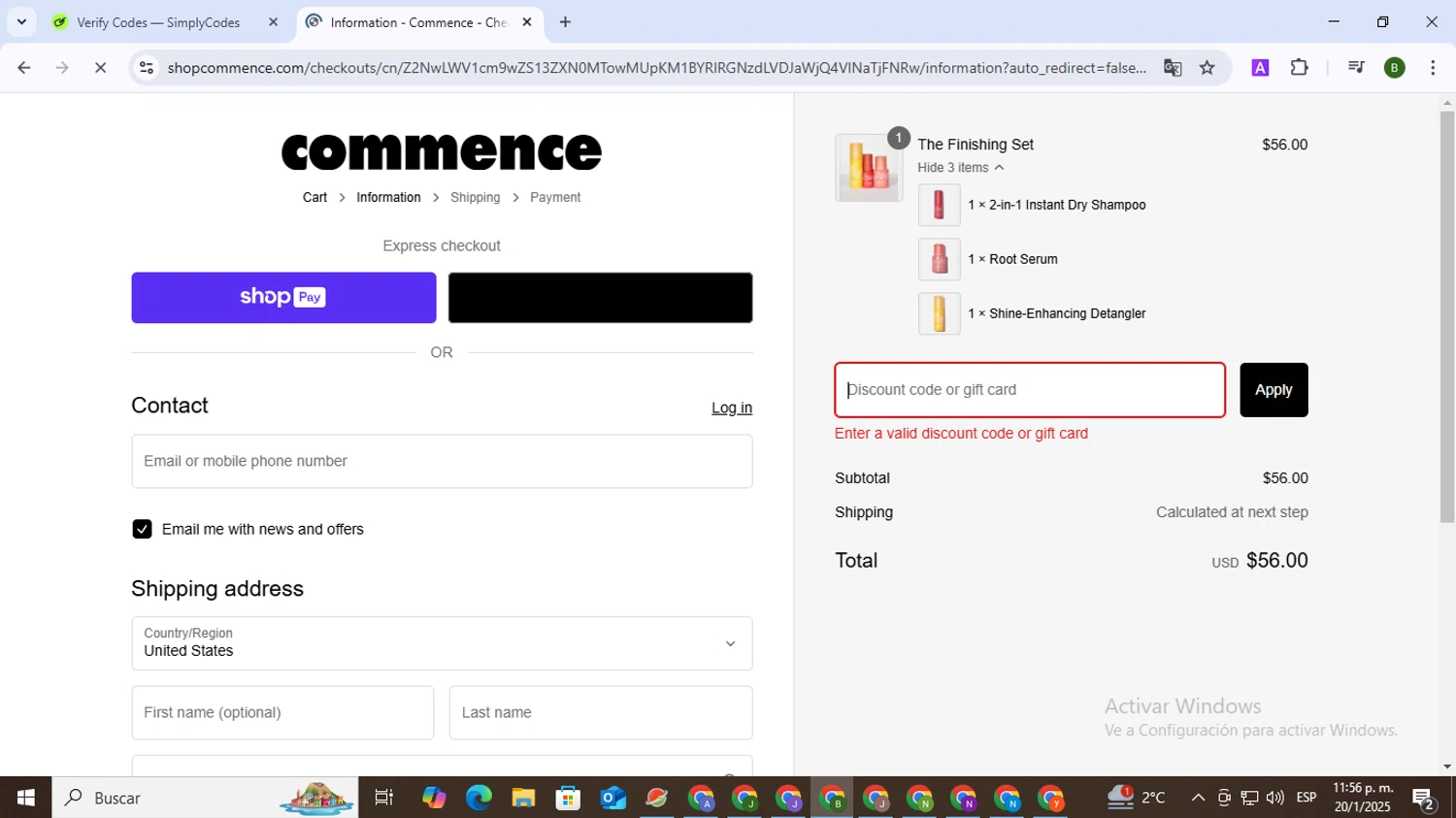This screenshot has width=1456, height=818.
Task: Focus the Last name field
Action: click(x=600, y=712)
